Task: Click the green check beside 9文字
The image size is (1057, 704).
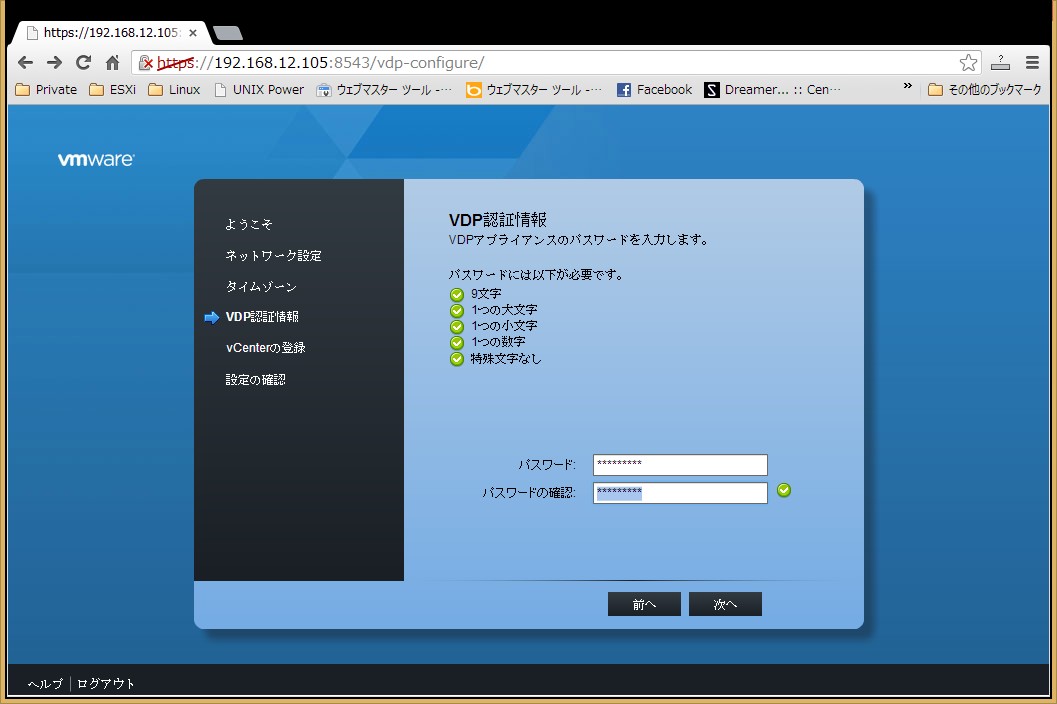Action: [457, 295]
